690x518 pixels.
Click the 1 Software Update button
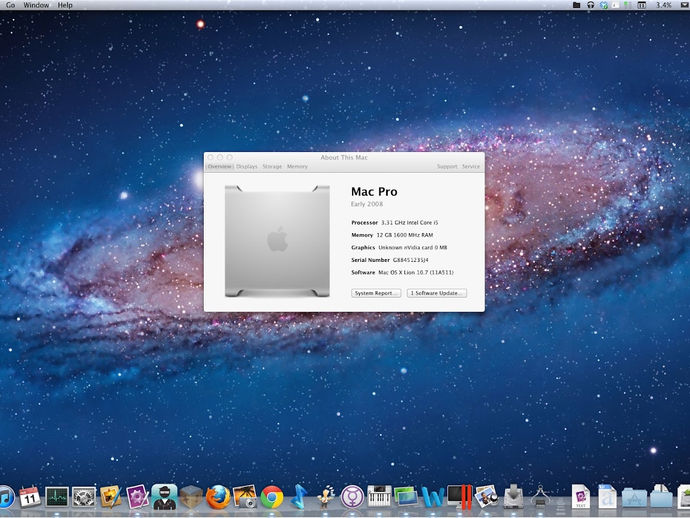pyautogui.click(x=437, y=293)
